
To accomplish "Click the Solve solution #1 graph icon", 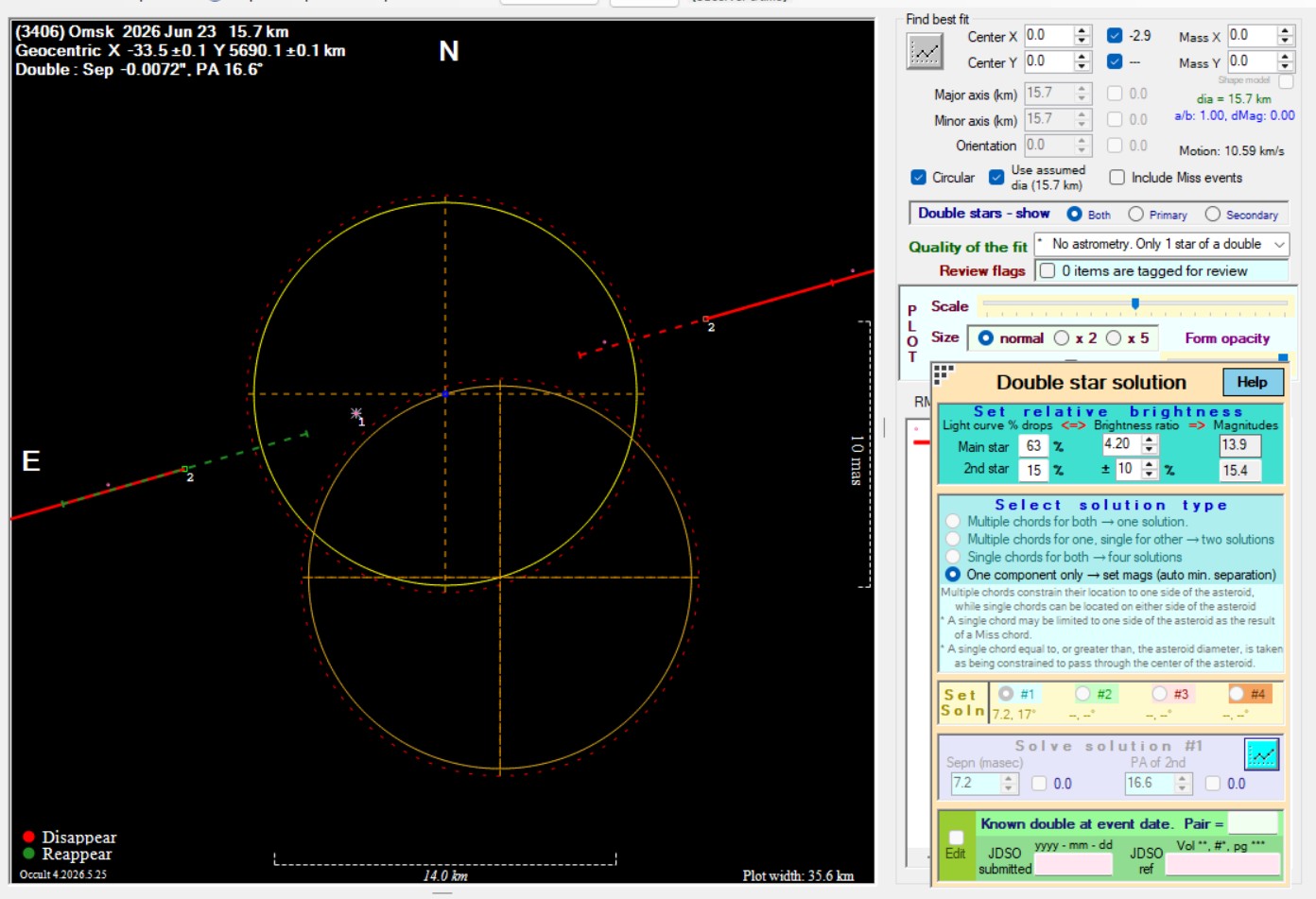I will pos(1262,754).
